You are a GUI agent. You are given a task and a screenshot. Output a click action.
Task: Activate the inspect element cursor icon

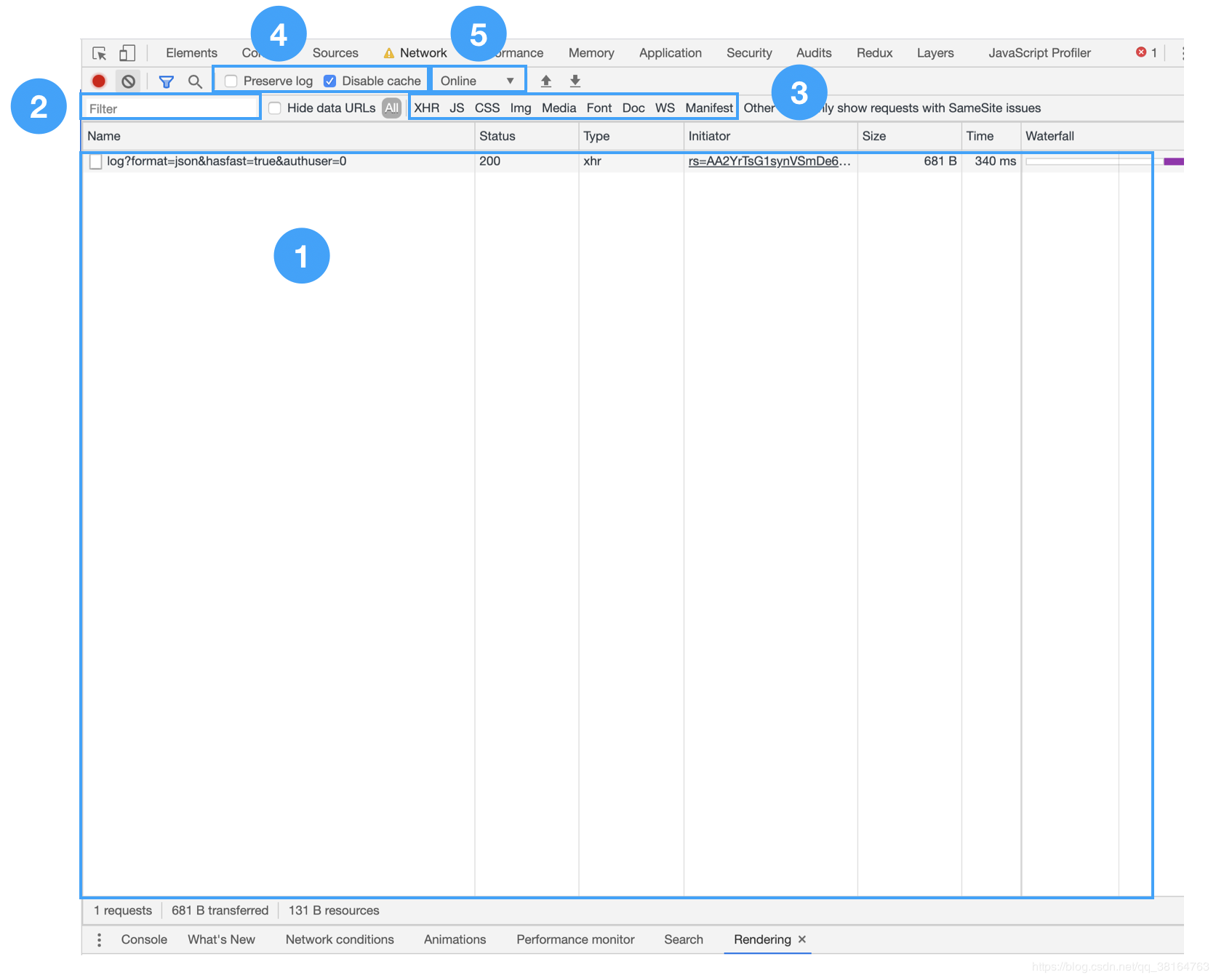pos(100,53)
